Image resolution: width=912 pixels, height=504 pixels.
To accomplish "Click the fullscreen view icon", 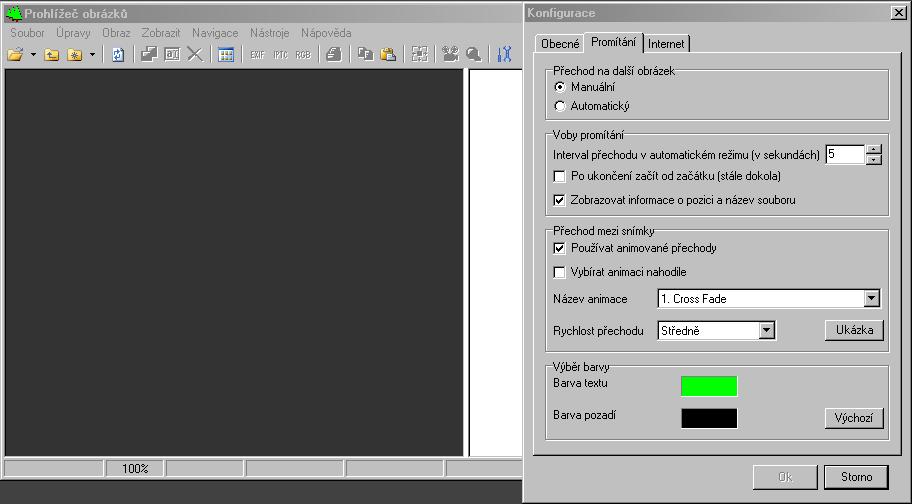I will click(419, 55).
